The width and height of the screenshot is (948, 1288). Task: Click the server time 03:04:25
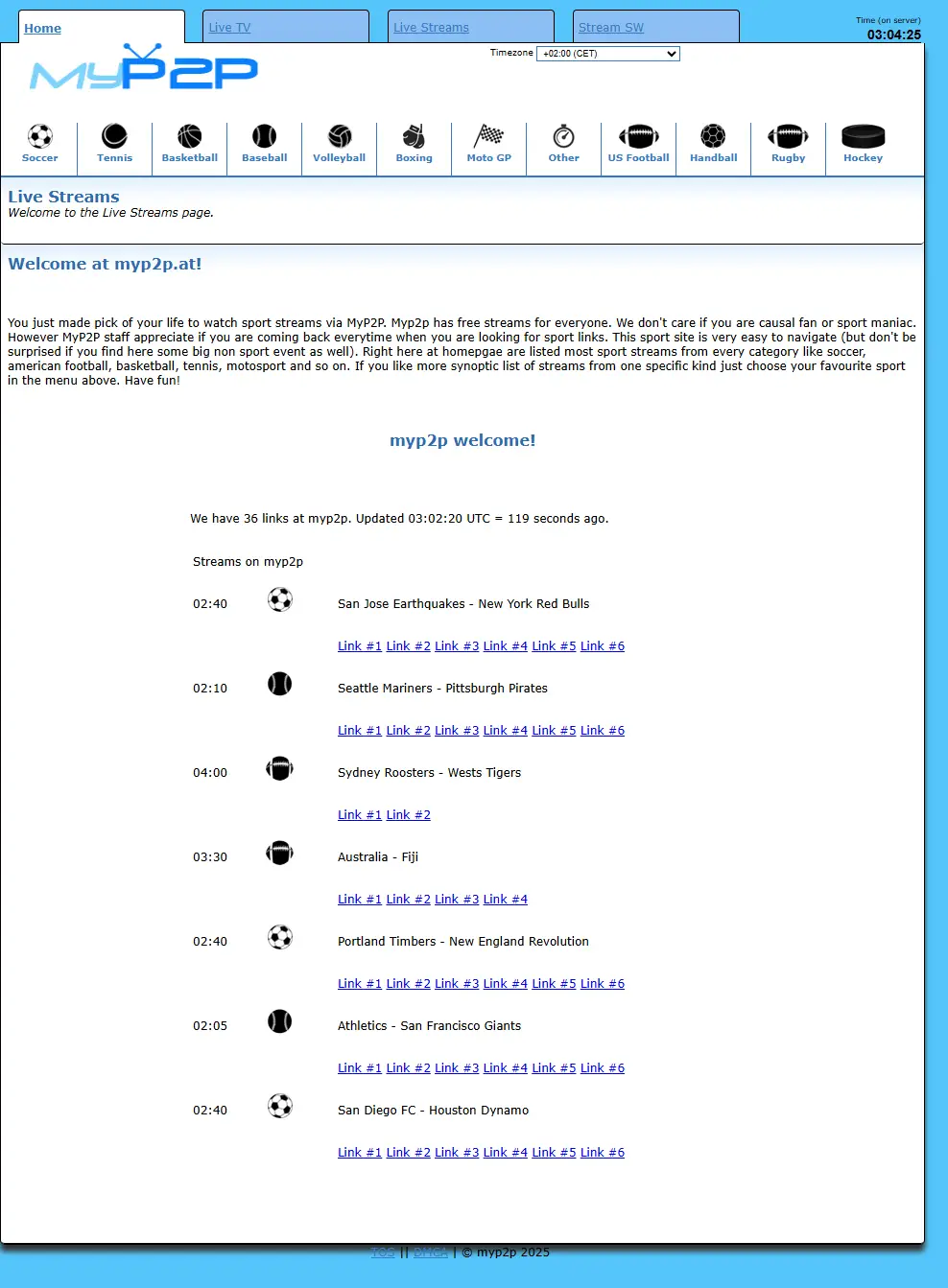(894, 35)
